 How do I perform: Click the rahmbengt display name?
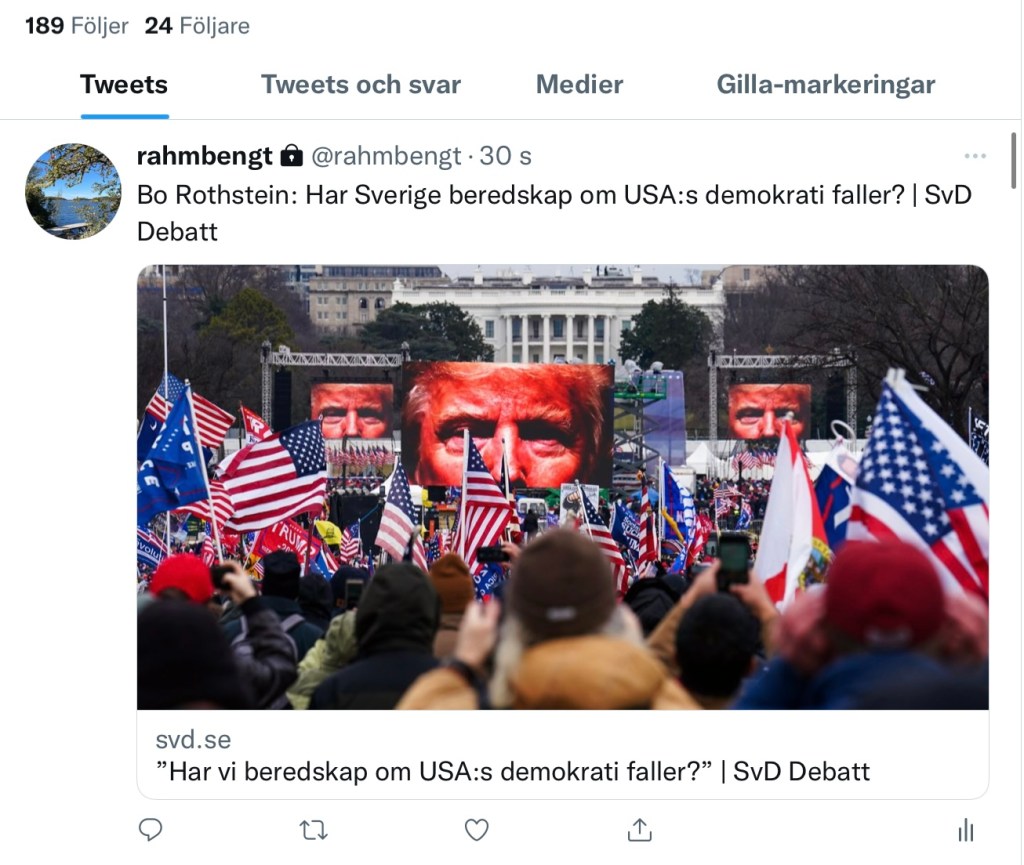pyautogui.click(x=204, y=156)
